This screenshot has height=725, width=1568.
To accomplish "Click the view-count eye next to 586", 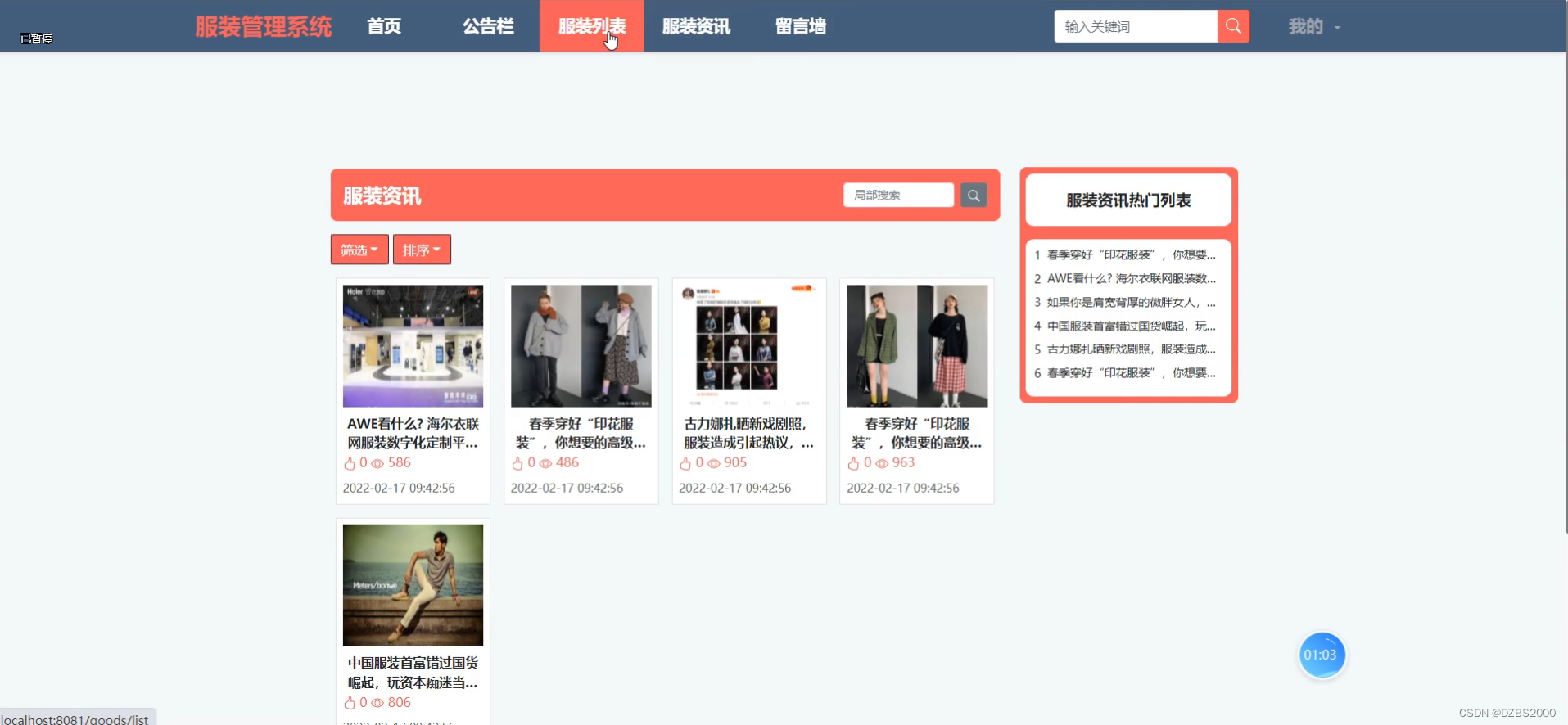I will 377,463.
